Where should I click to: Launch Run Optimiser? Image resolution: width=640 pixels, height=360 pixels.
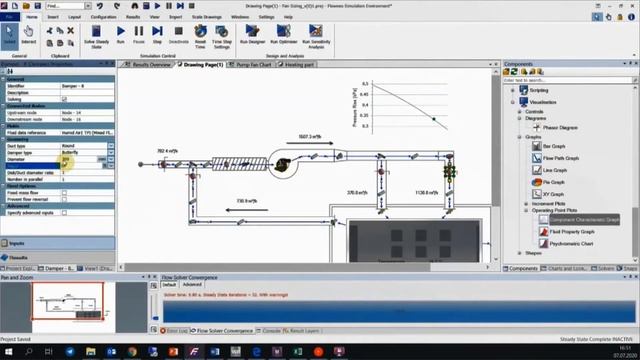(284, 31)
